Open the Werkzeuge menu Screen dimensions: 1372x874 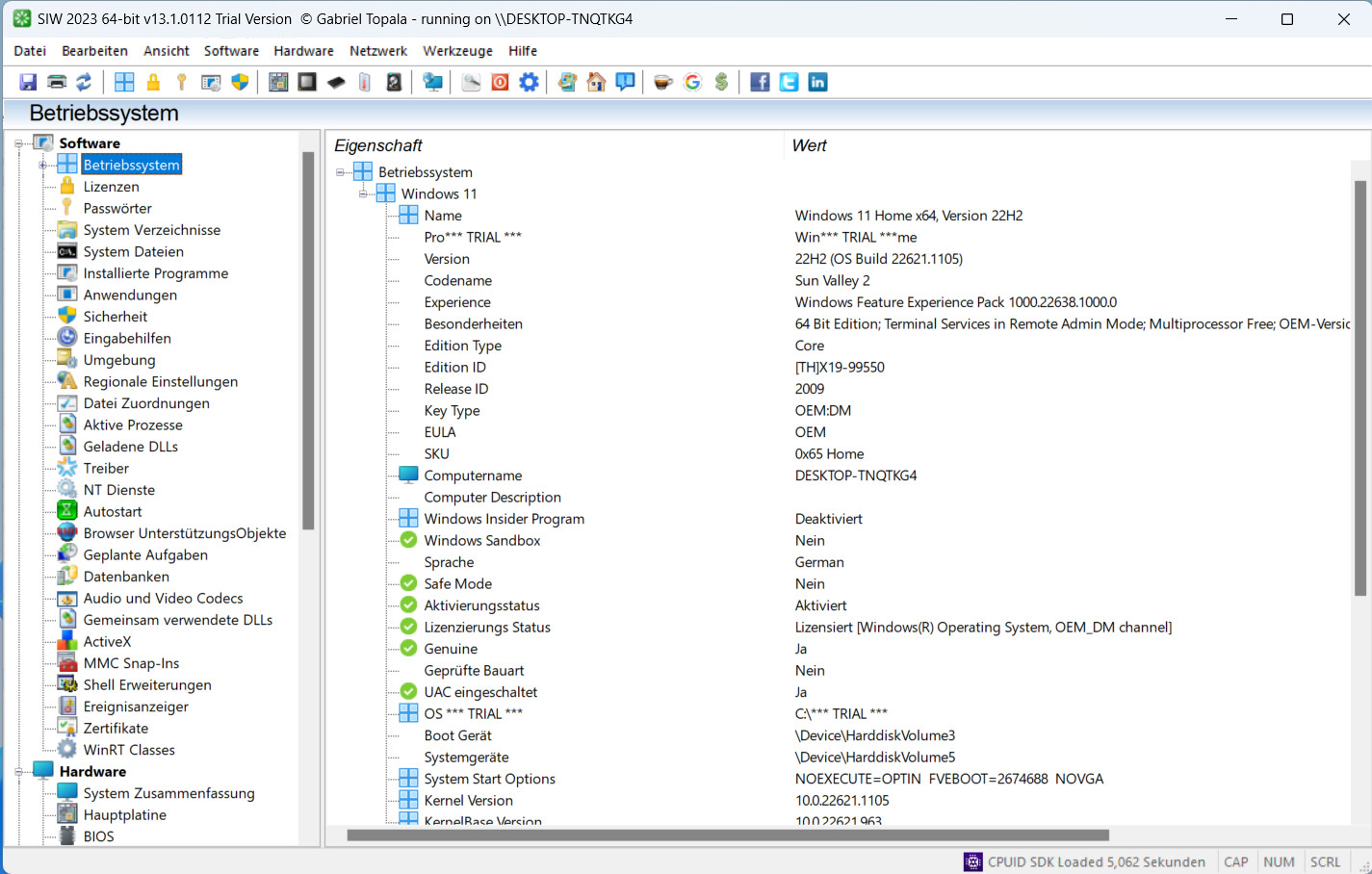tap(456, 50)
